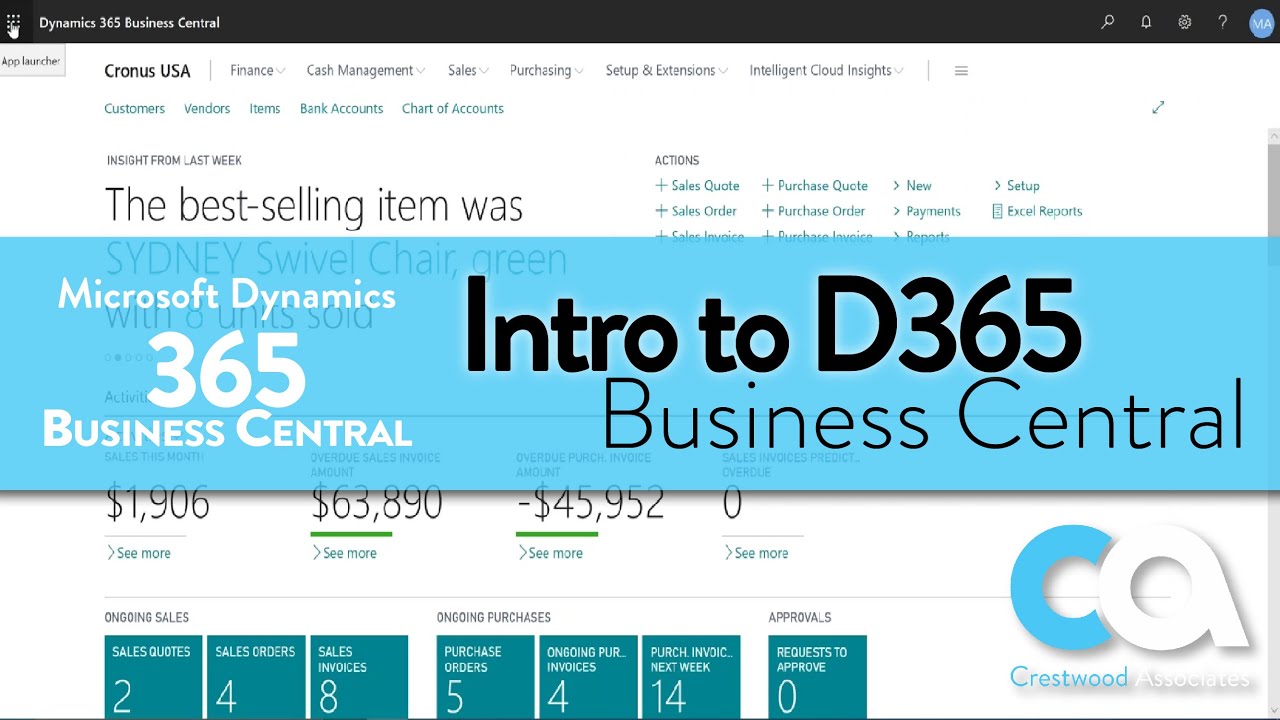Click the Dynamics 365 Business Central title

[x=129, y=22]
